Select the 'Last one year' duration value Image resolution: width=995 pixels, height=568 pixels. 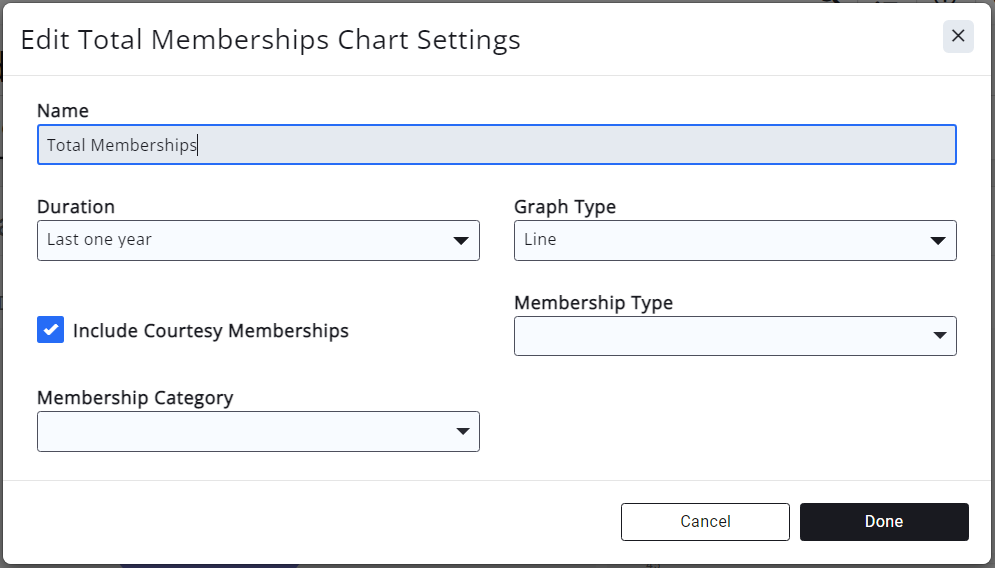(100, 240)
